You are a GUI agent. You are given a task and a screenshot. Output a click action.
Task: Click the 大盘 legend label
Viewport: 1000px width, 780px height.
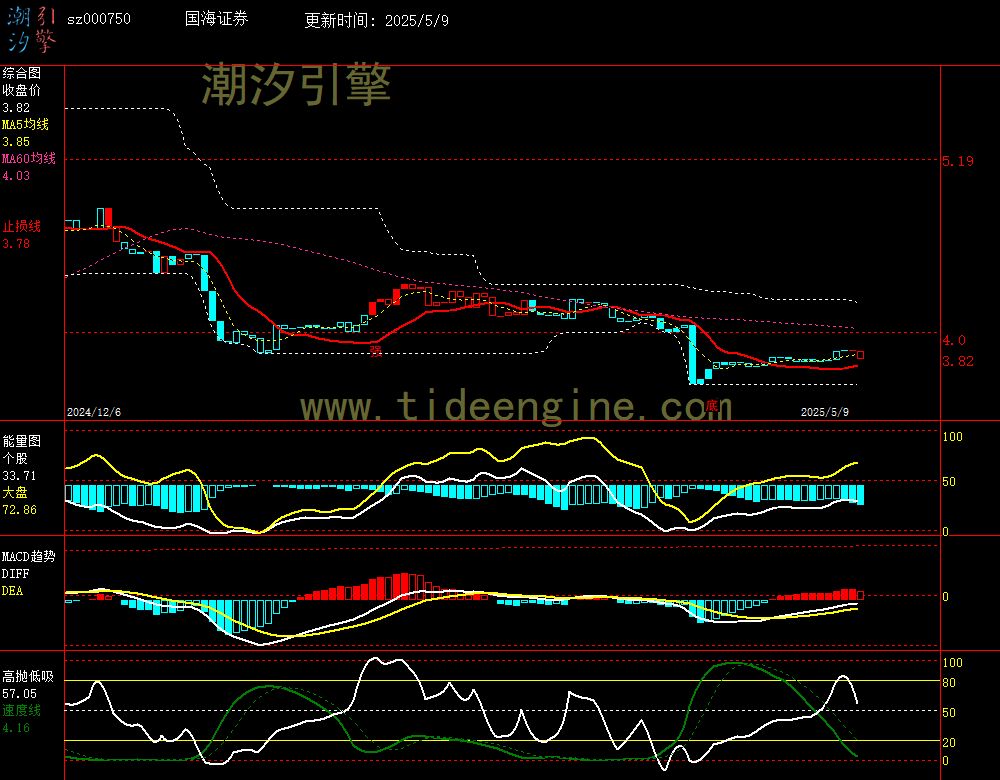point(15,492)
